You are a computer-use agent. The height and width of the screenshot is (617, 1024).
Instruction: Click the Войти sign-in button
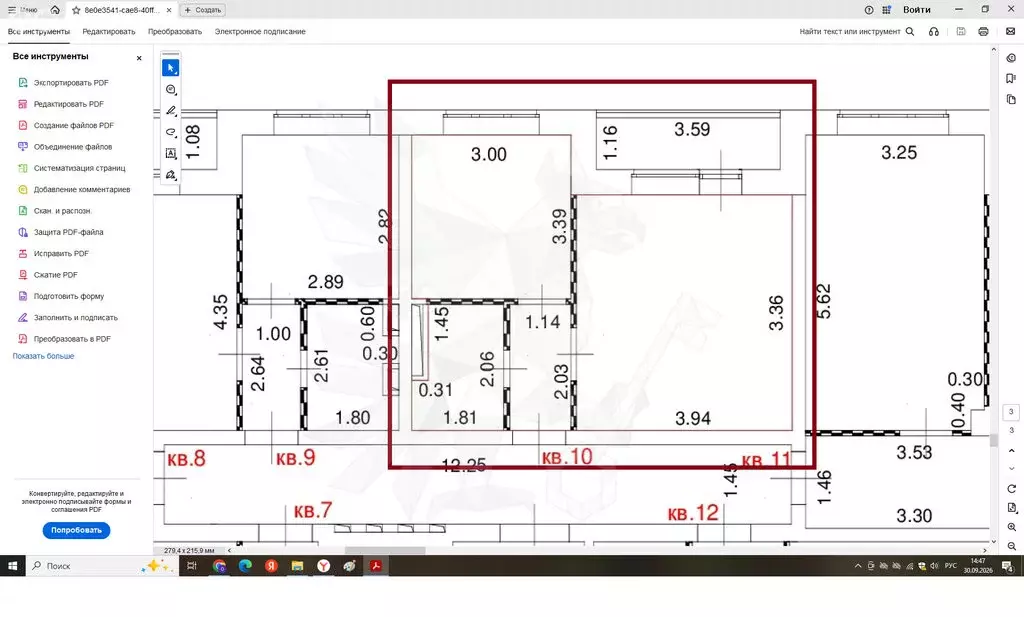pyautogui.click(x=917, y=10)
